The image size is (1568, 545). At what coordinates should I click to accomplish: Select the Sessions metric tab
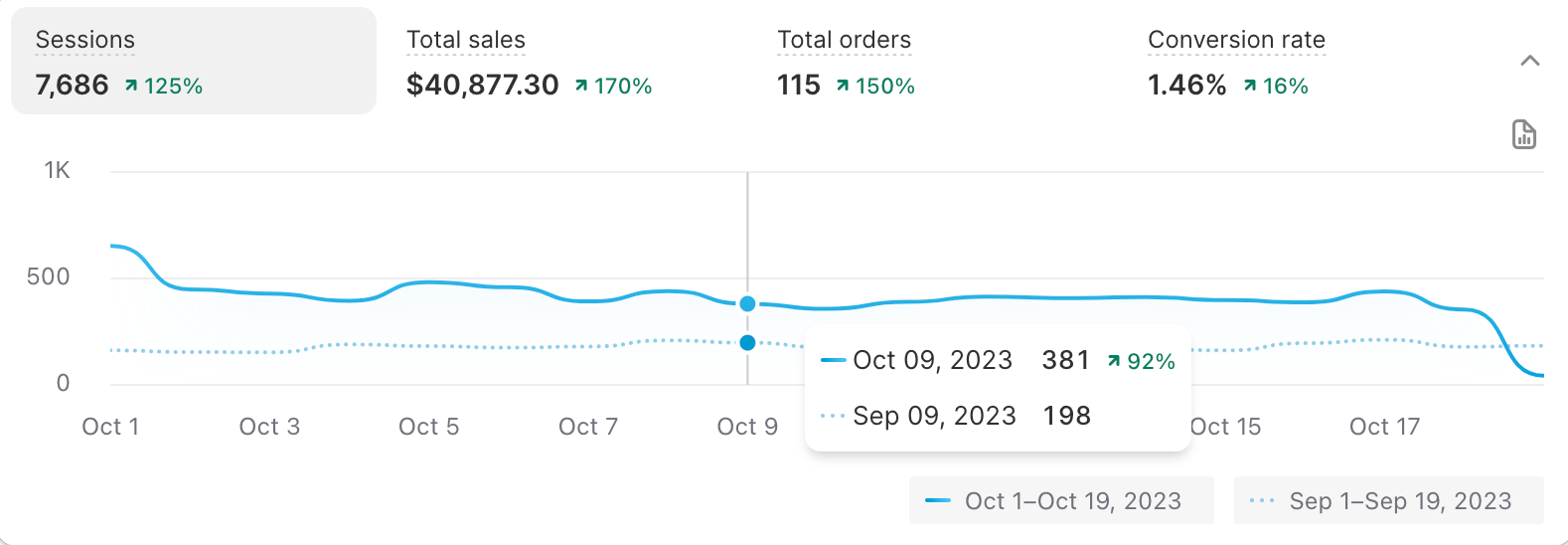click(x=193, y=62)
